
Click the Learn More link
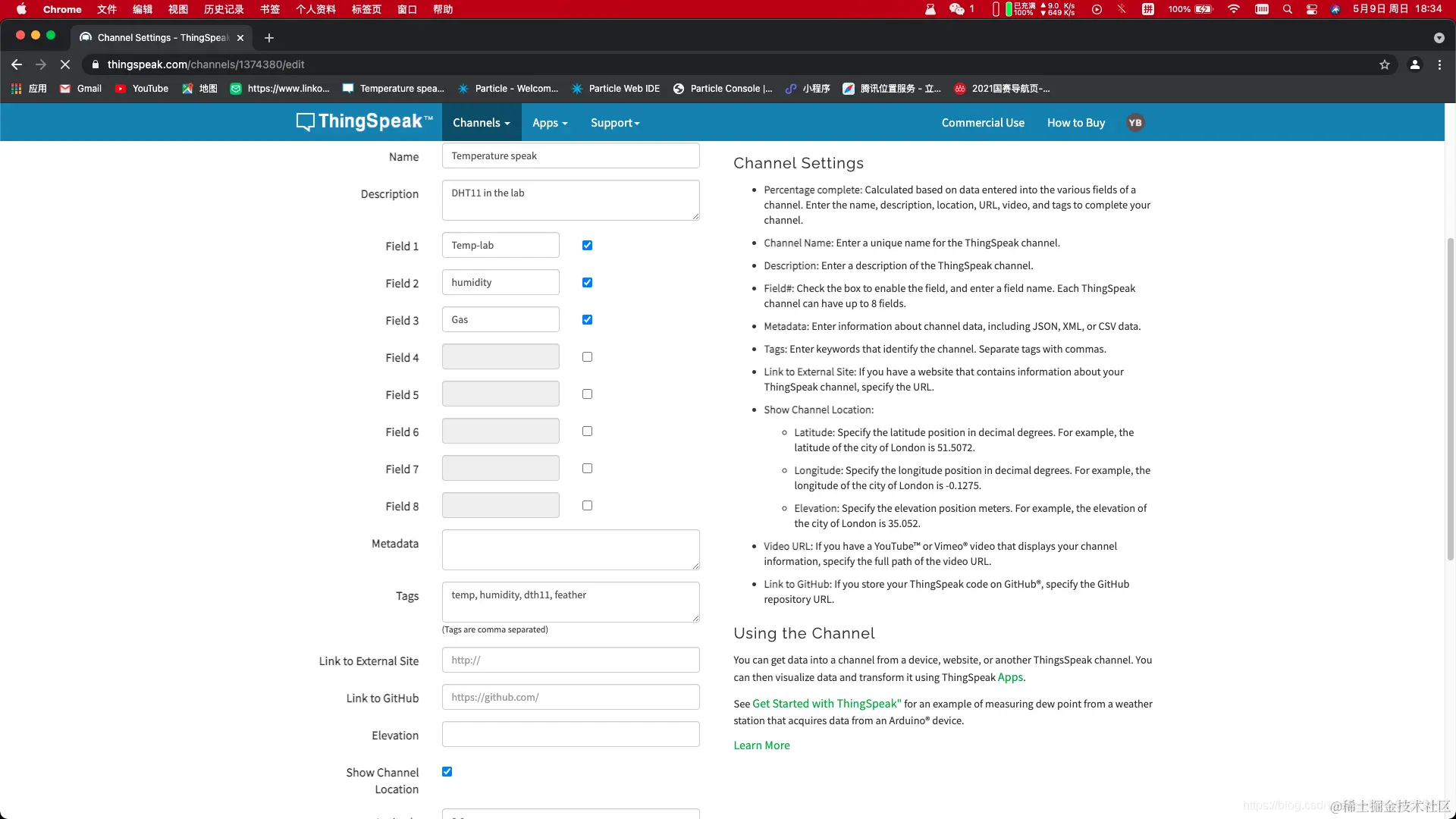coord(761,745)
